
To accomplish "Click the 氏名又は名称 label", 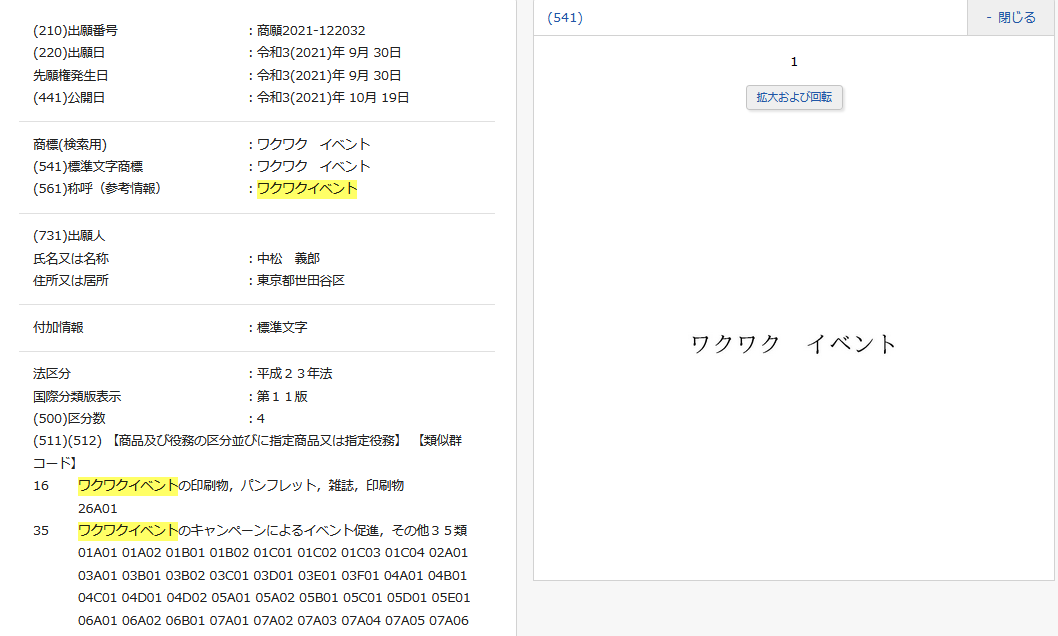I will tap(71, 258).
